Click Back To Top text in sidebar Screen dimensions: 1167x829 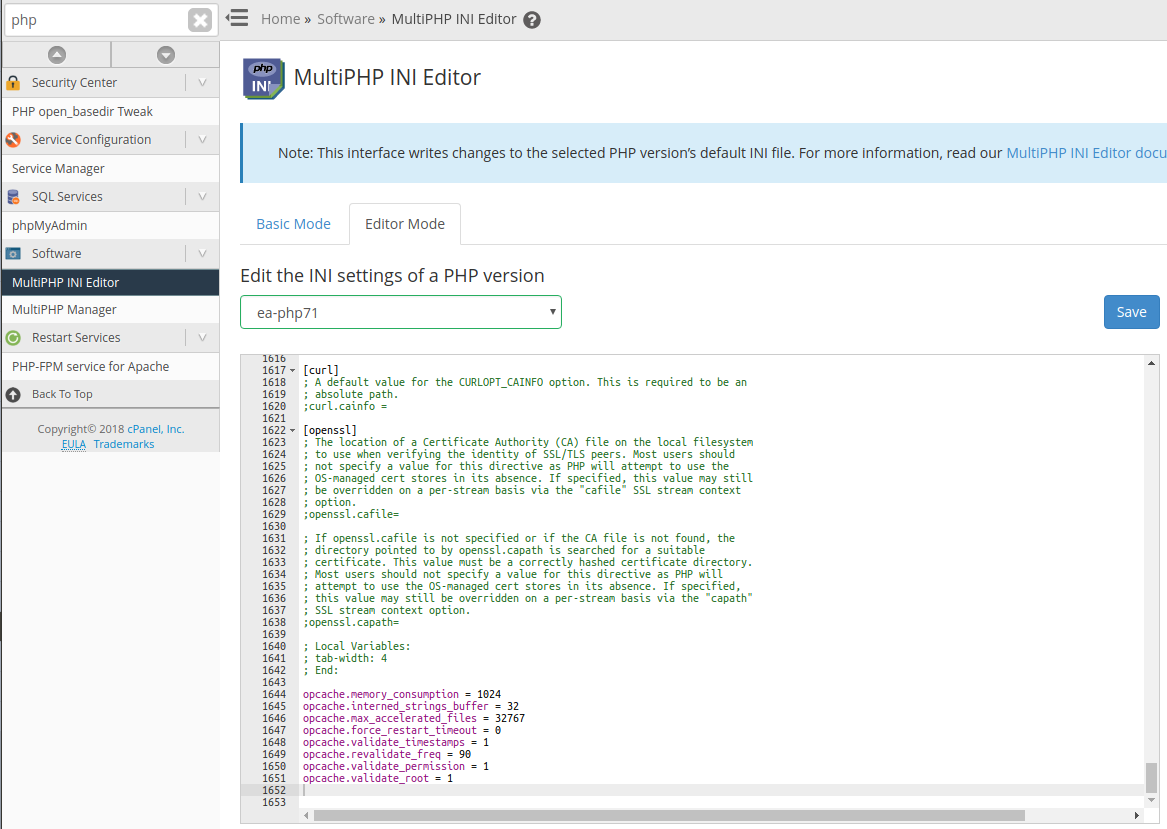[x=63, y=394]
